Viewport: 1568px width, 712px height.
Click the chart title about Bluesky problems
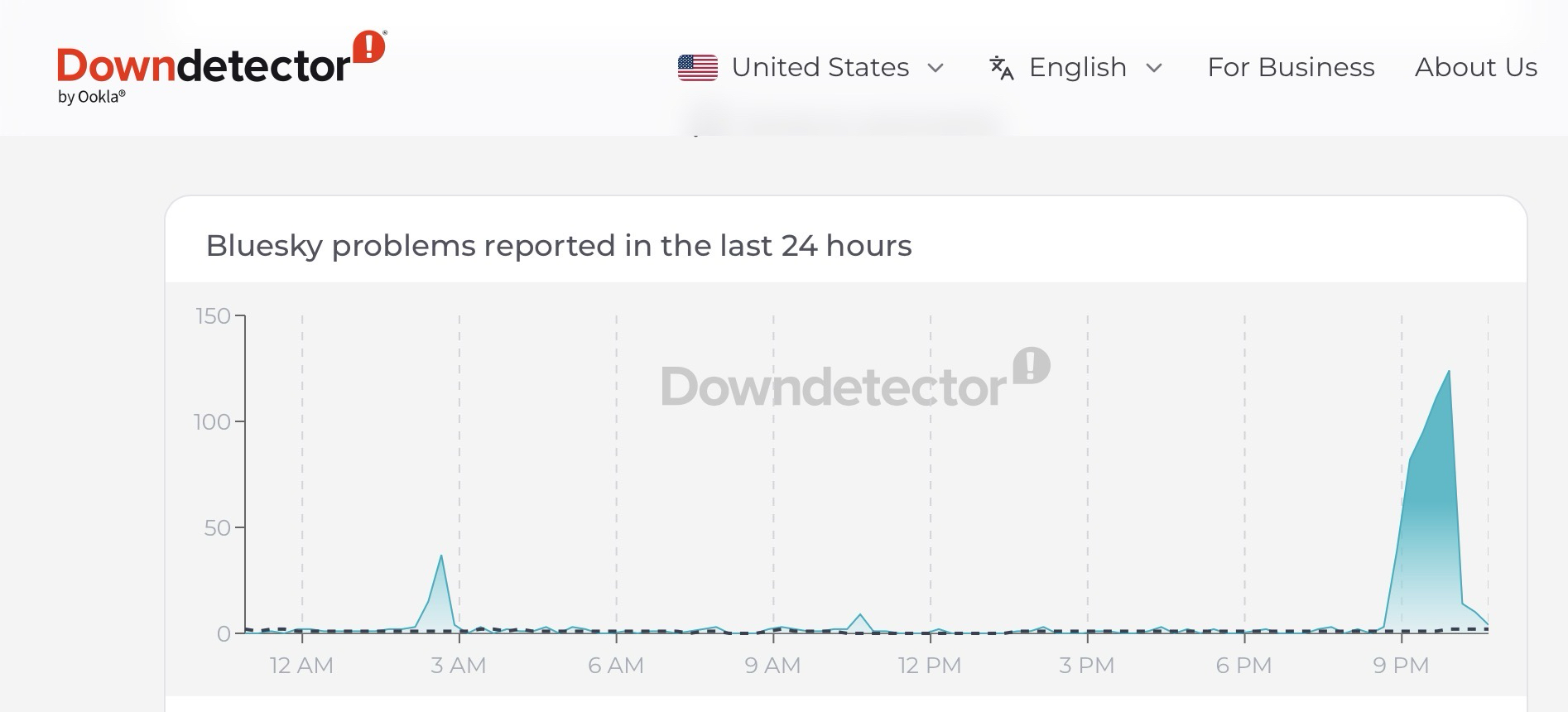coord(559,246)
